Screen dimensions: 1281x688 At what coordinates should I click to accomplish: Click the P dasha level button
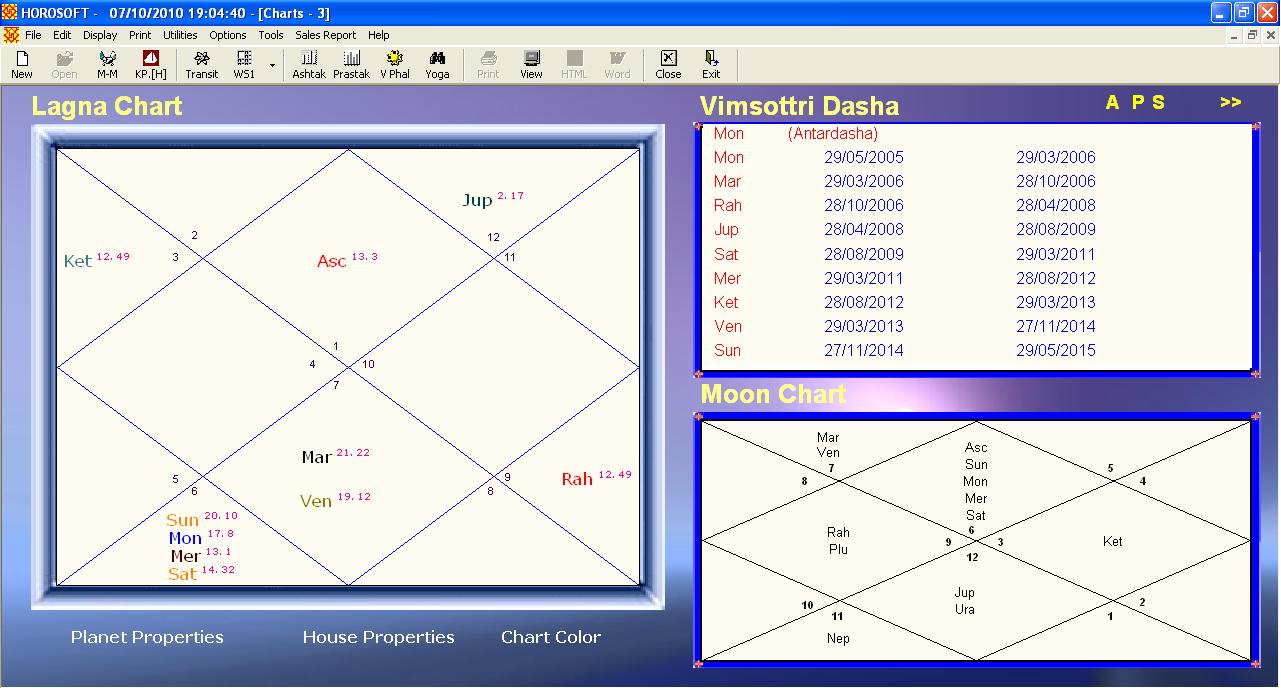[1137, 102]
